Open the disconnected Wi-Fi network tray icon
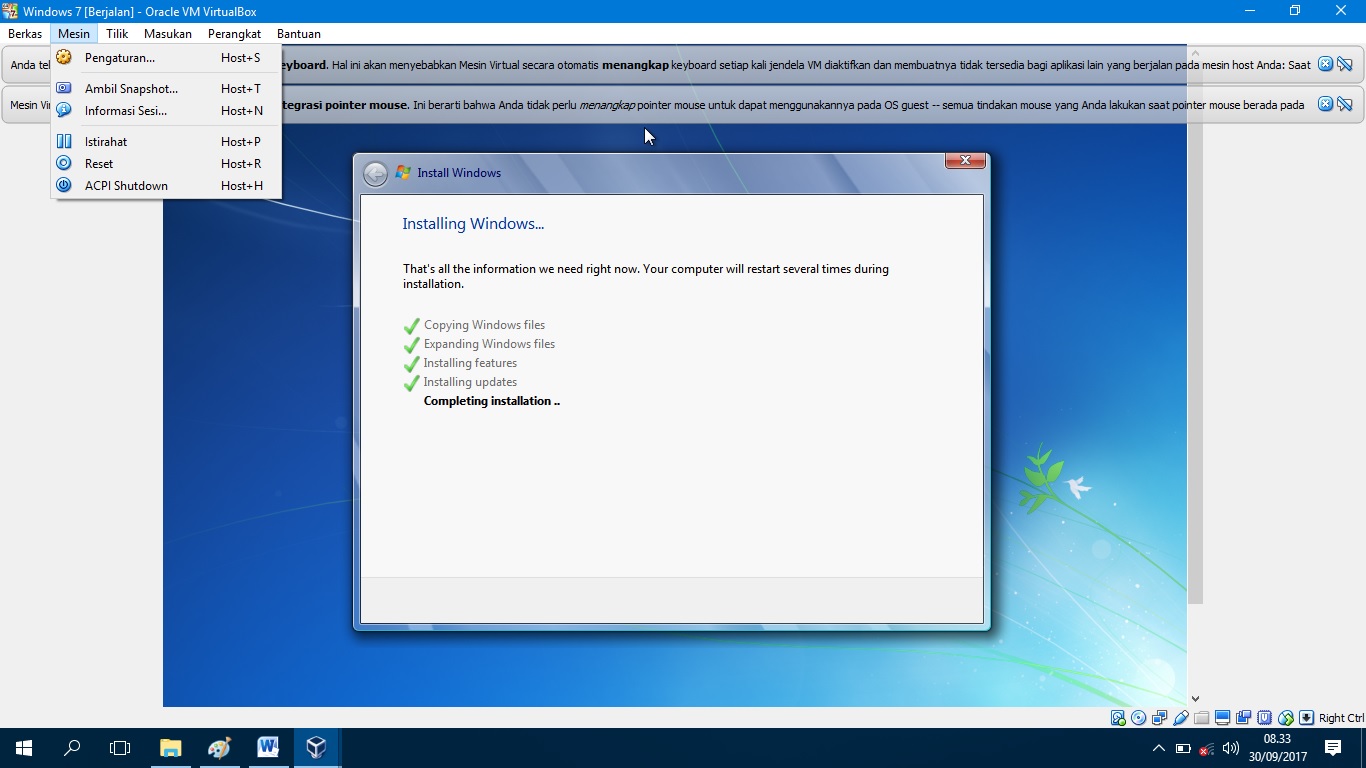 click(1207, 748)
